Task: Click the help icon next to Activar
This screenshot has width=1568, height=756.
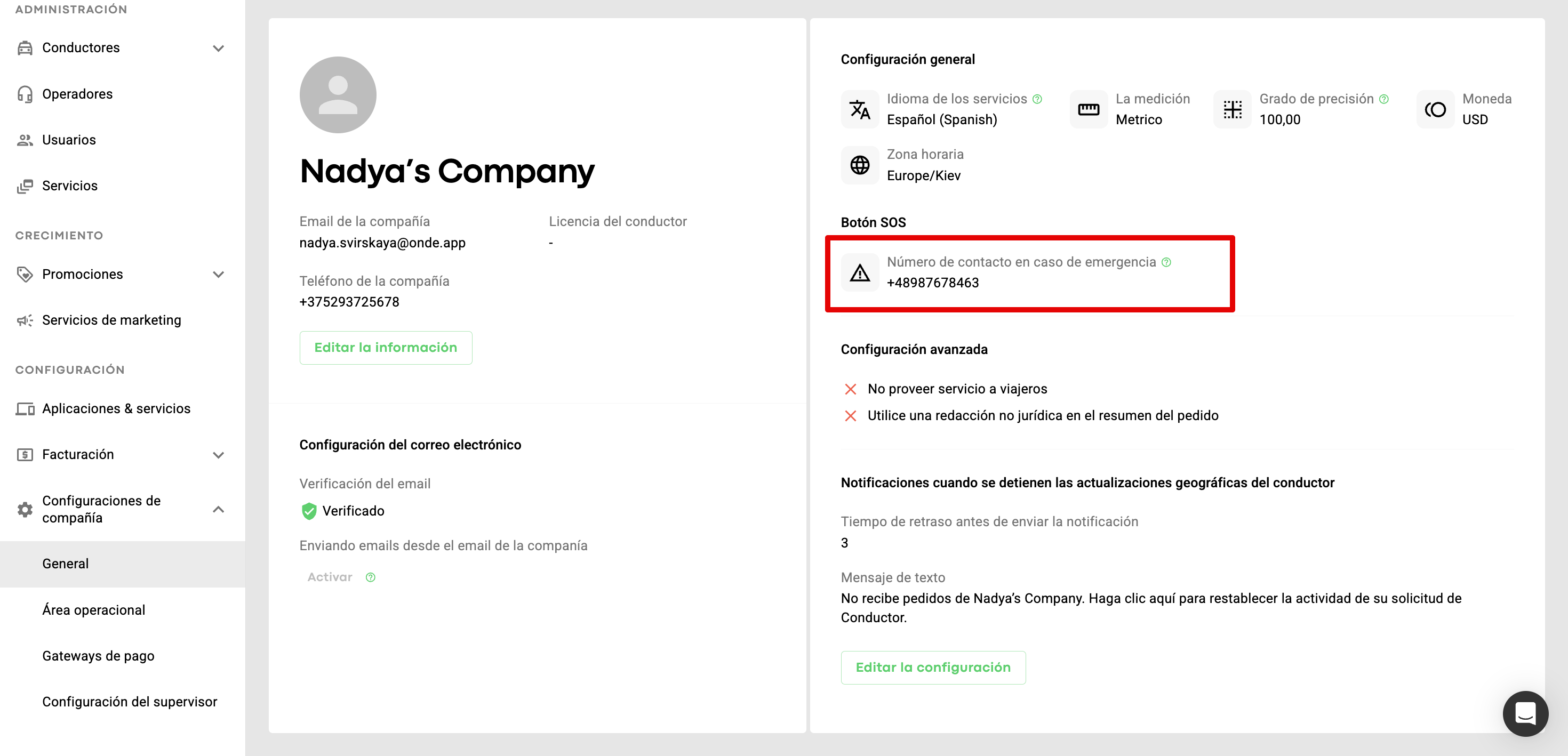Action: (x=370, y=577)
